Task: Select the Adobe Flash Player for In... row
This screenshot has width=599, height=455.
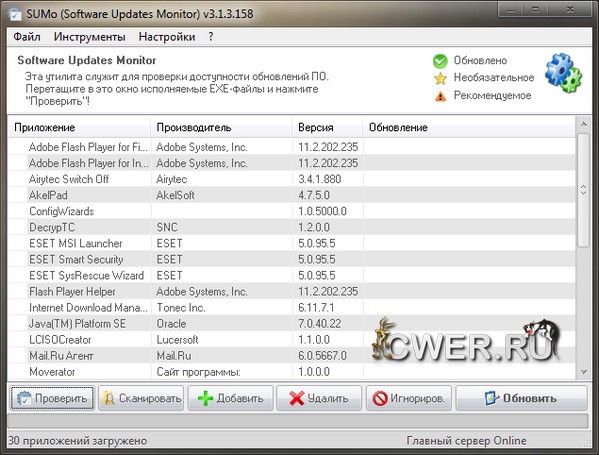Action: pyautogui.click(x=292, y=163)
